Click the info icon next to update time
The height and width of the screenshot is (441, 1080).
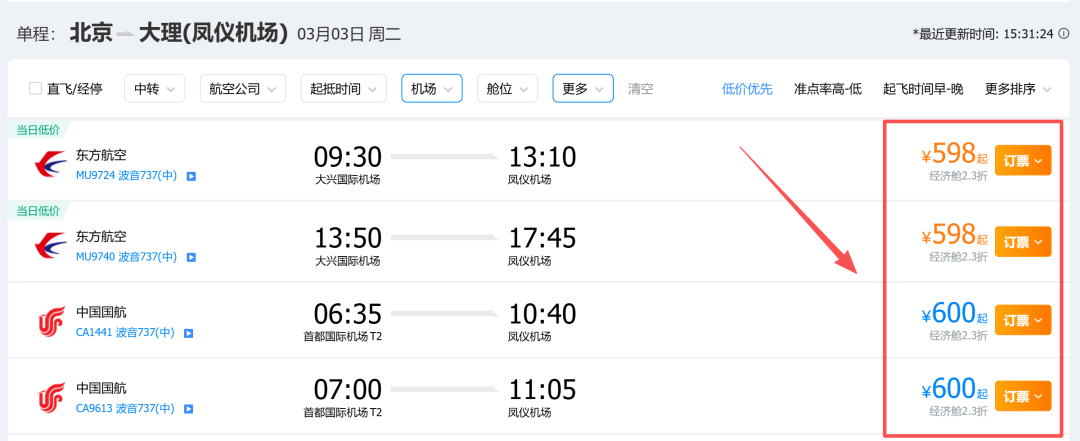pyautogui.click(x=1064, y=33)
